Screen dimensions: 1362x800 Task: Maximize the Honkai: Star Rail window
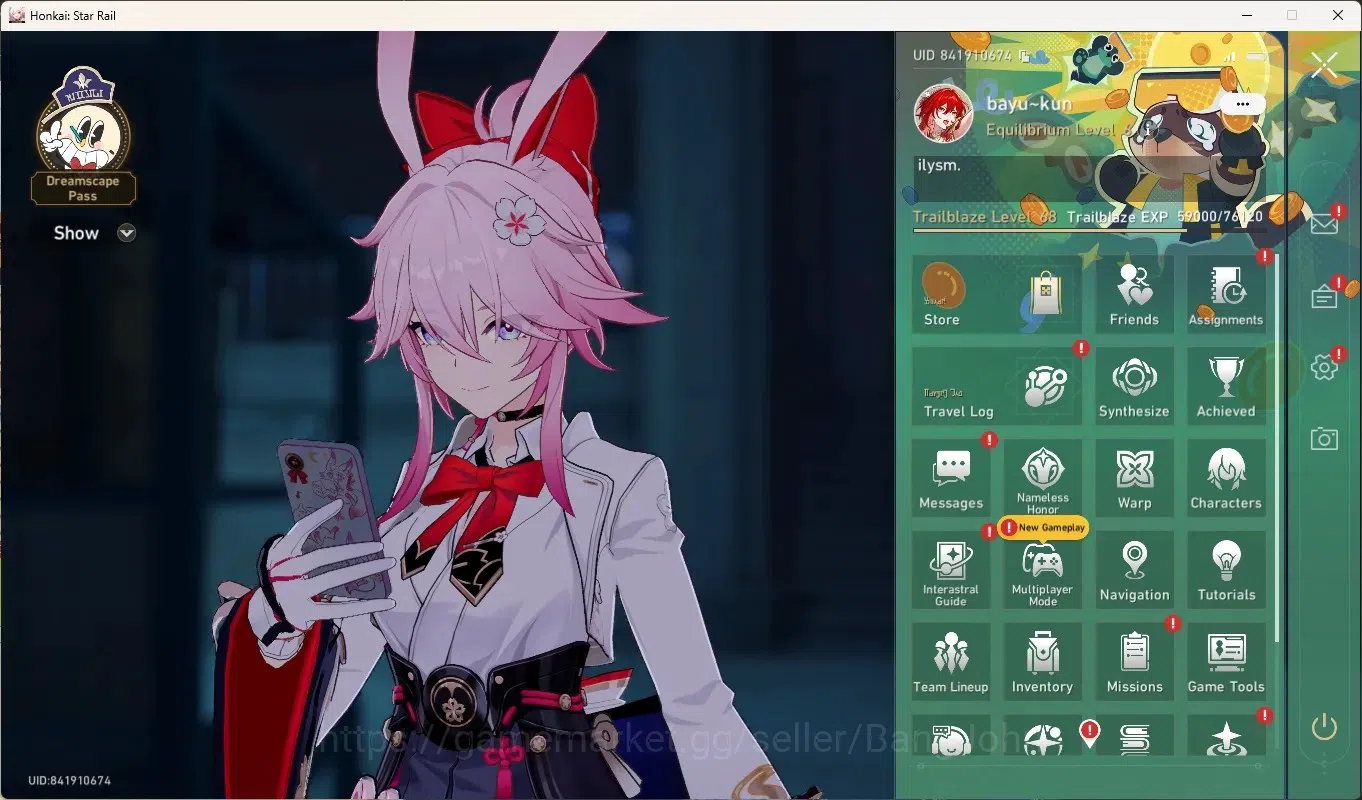[1292, 15]
